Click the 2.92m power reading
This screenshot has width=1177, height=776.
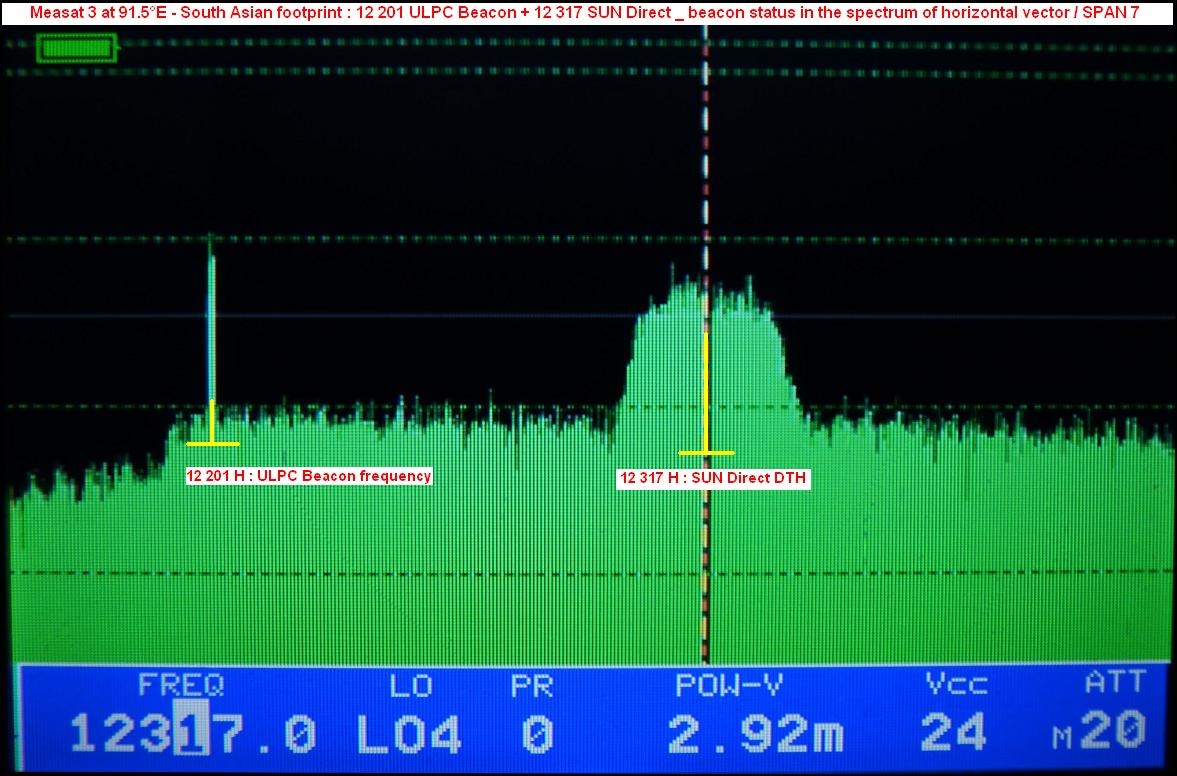click(755, 735)
